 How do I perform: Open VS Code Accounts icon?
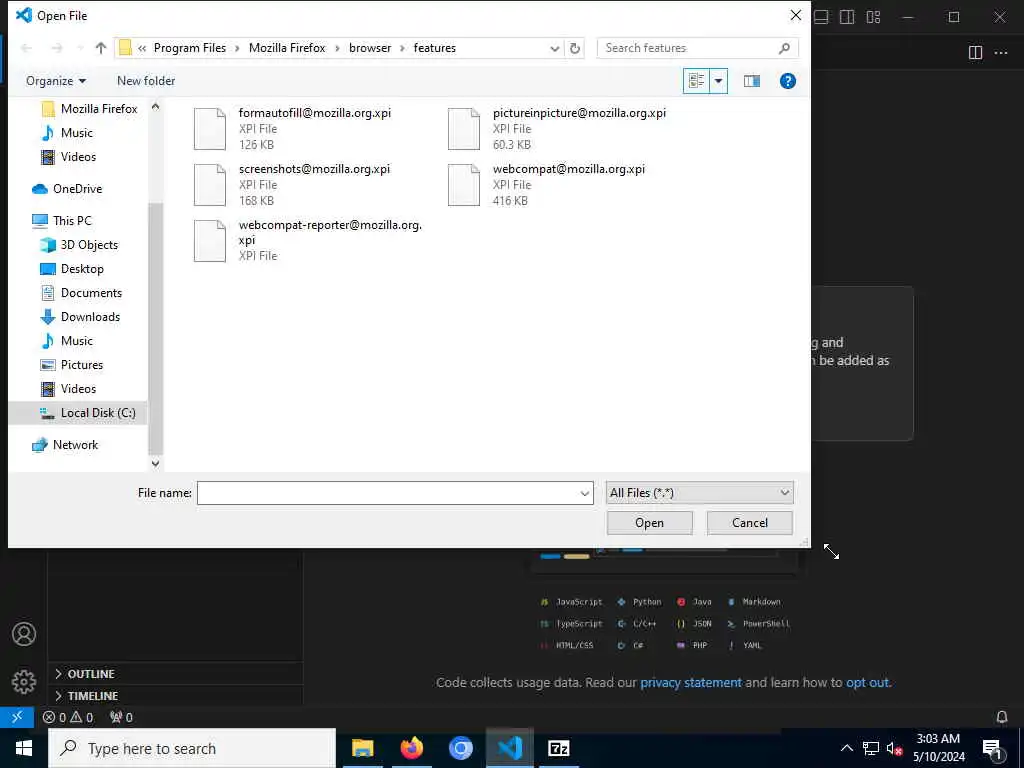24,634
